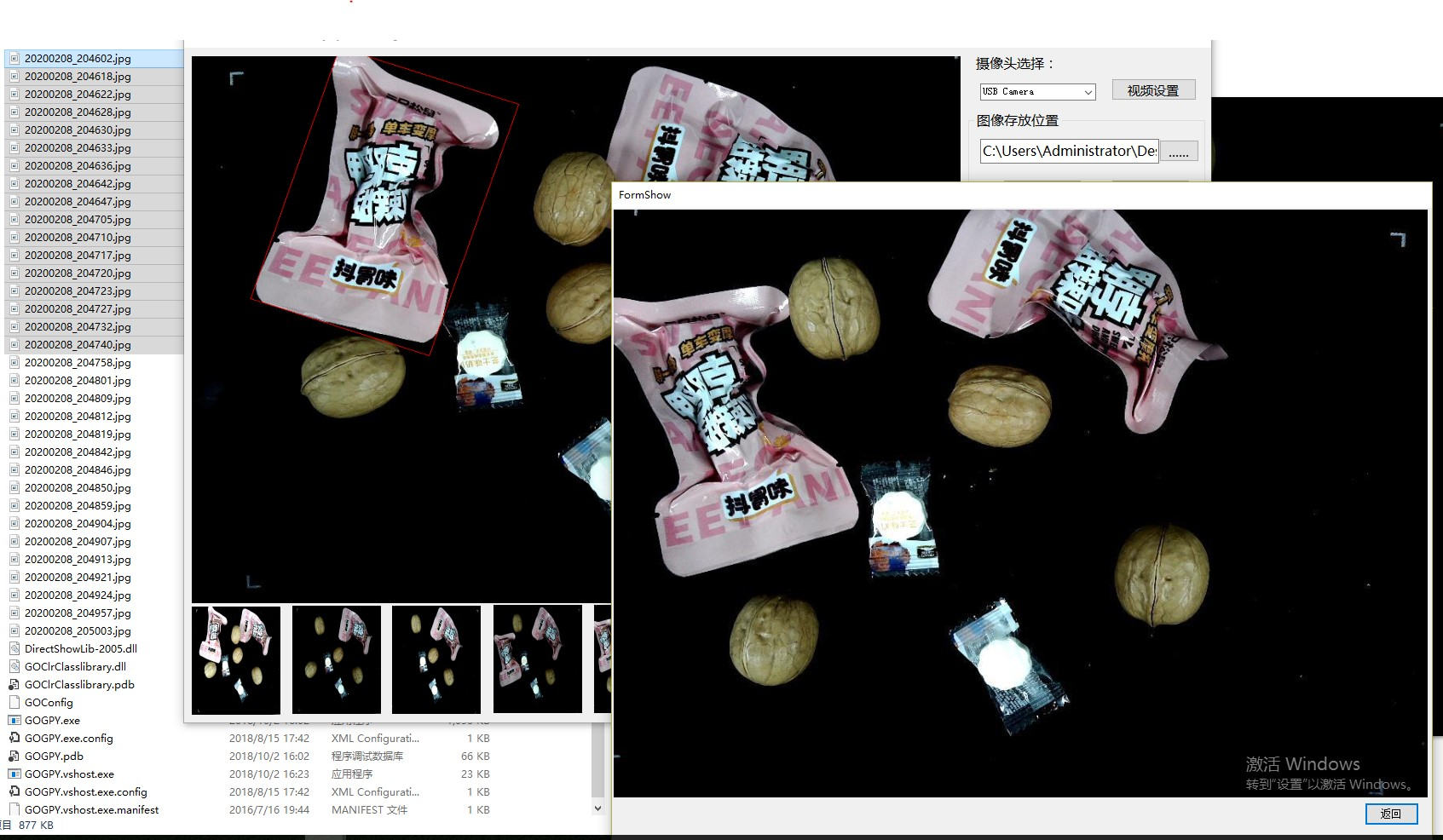
Task: Select the 20200208_204957.jpg image file icon
Action: tap(14, 613)
